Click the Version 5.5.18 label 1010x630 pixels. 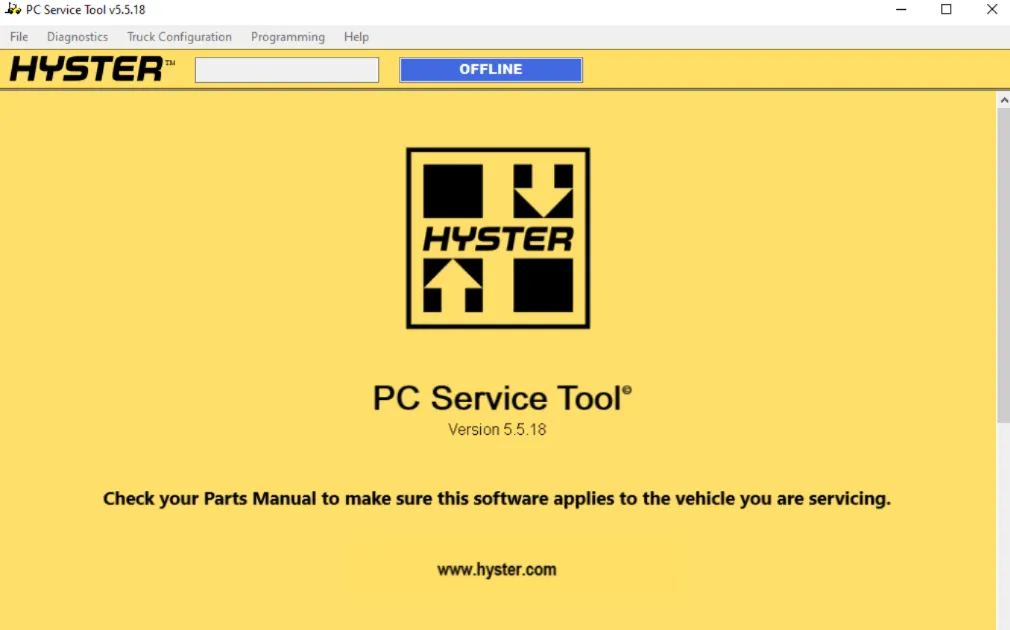[x=497, y=430]
